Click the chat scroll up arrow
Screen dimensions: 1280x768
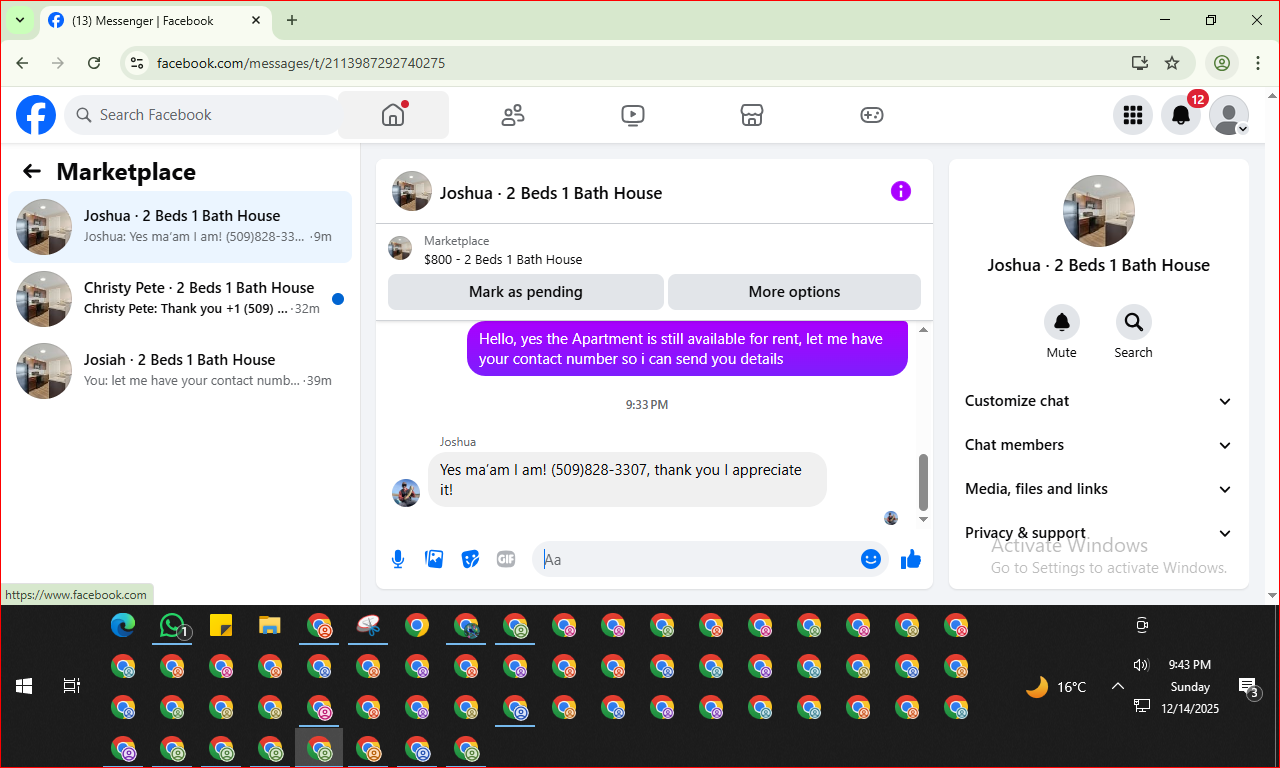(923, 330)
